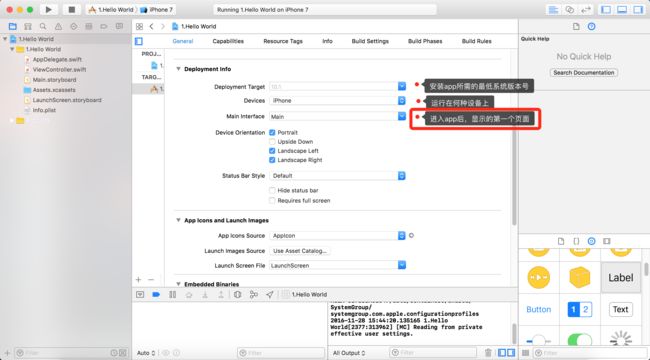Open the find navigator magnifier icon

[x=43, y=27]
